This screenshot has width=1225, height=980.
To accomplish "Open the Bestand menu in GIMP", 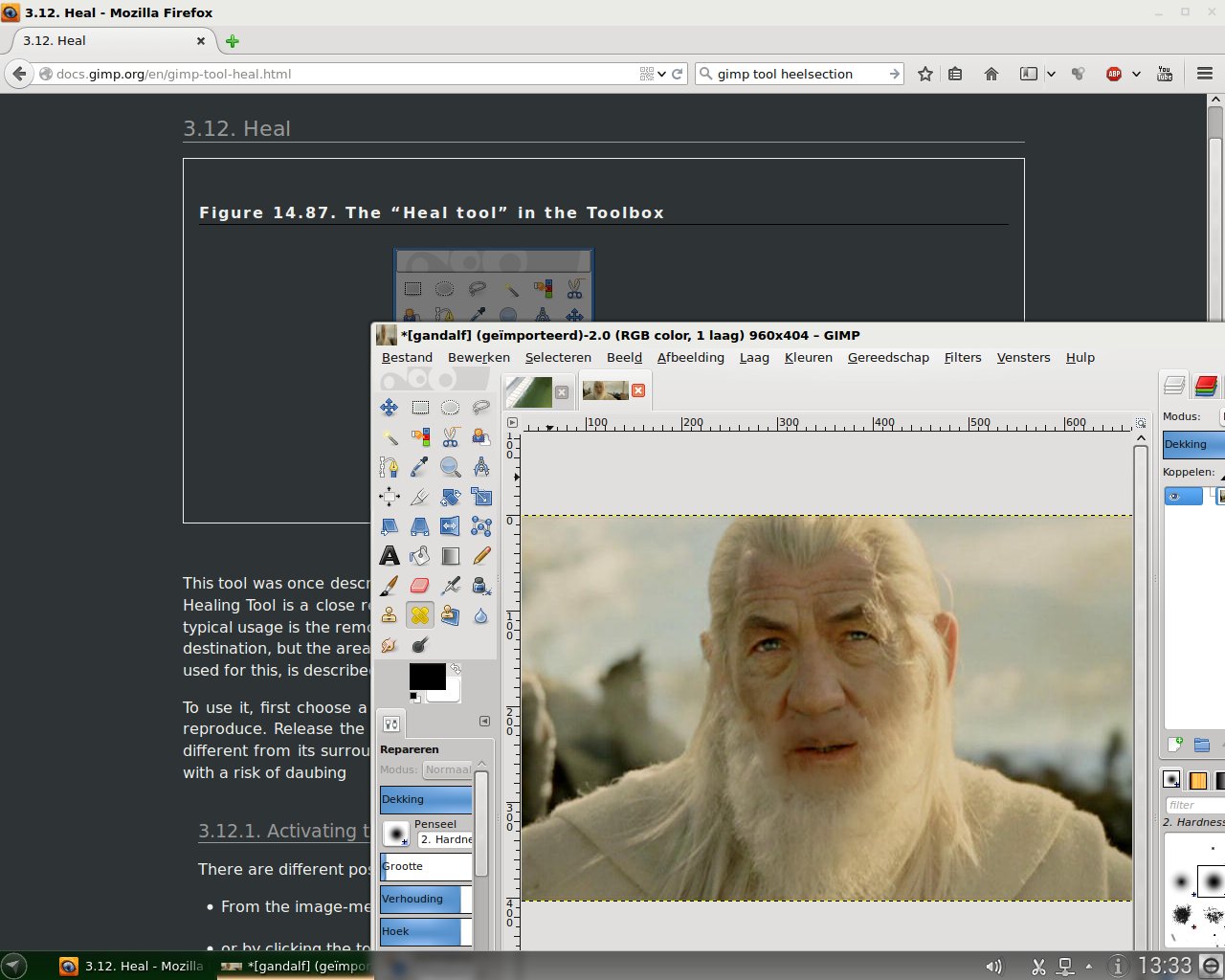I will (x=407, y=357).
